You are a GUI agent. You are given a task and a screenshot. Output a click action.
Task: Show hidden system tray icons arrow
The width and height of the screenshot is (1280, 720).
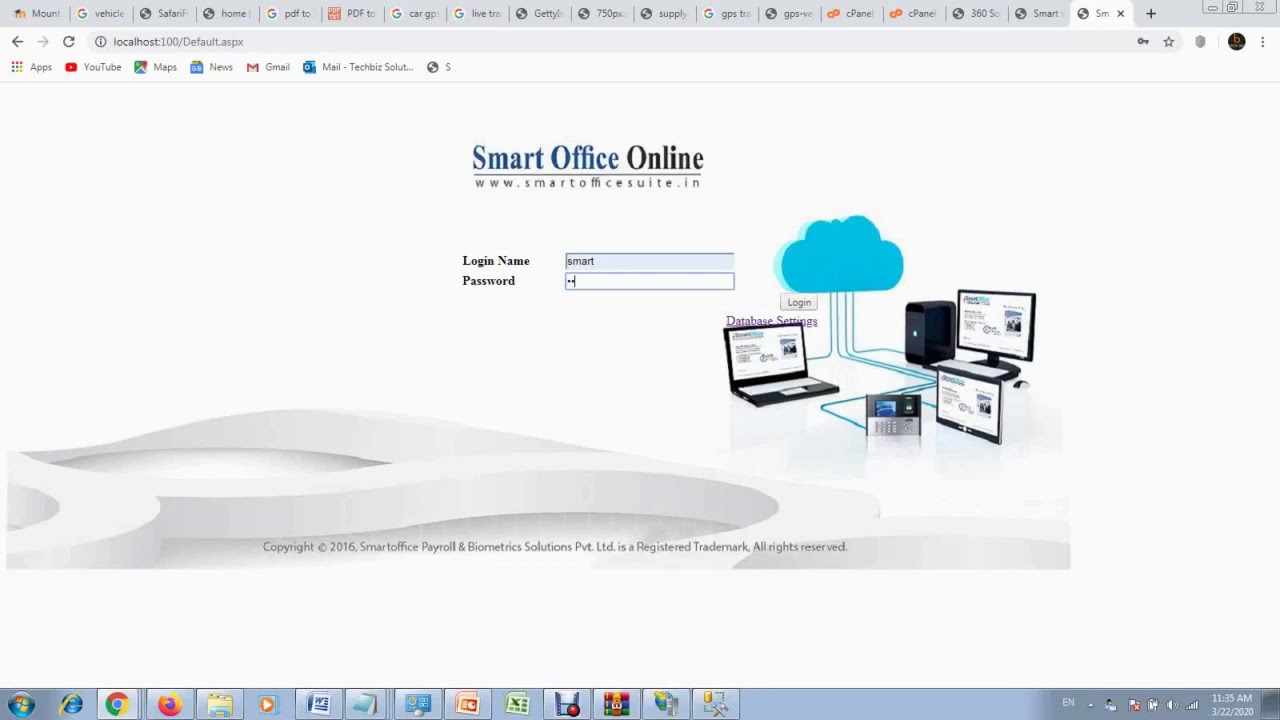[x=1090, y=705]
